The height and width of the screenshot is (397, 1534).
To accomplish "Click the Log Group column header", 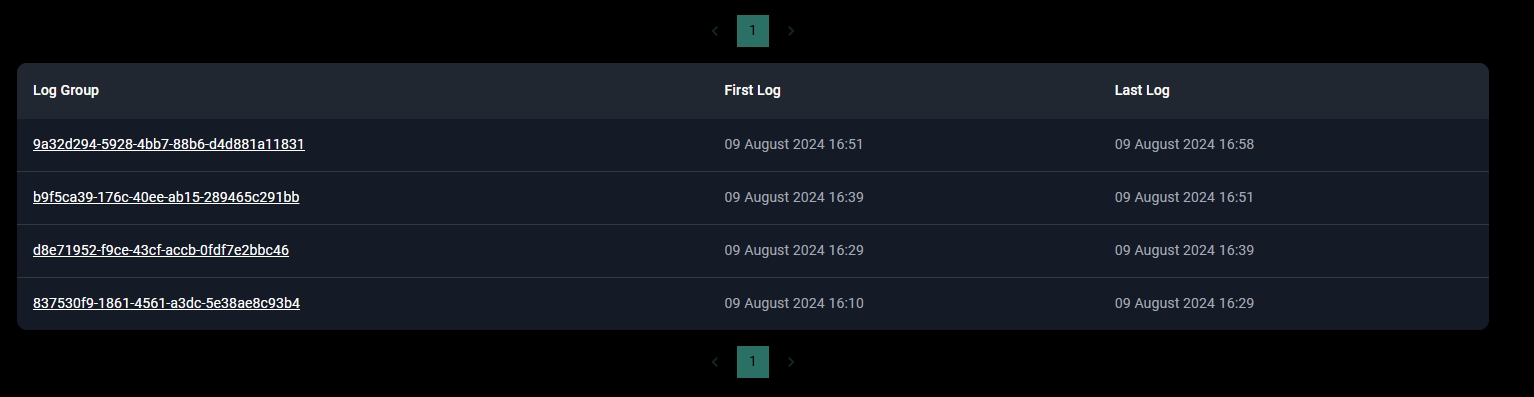I will tap(66, 90).
